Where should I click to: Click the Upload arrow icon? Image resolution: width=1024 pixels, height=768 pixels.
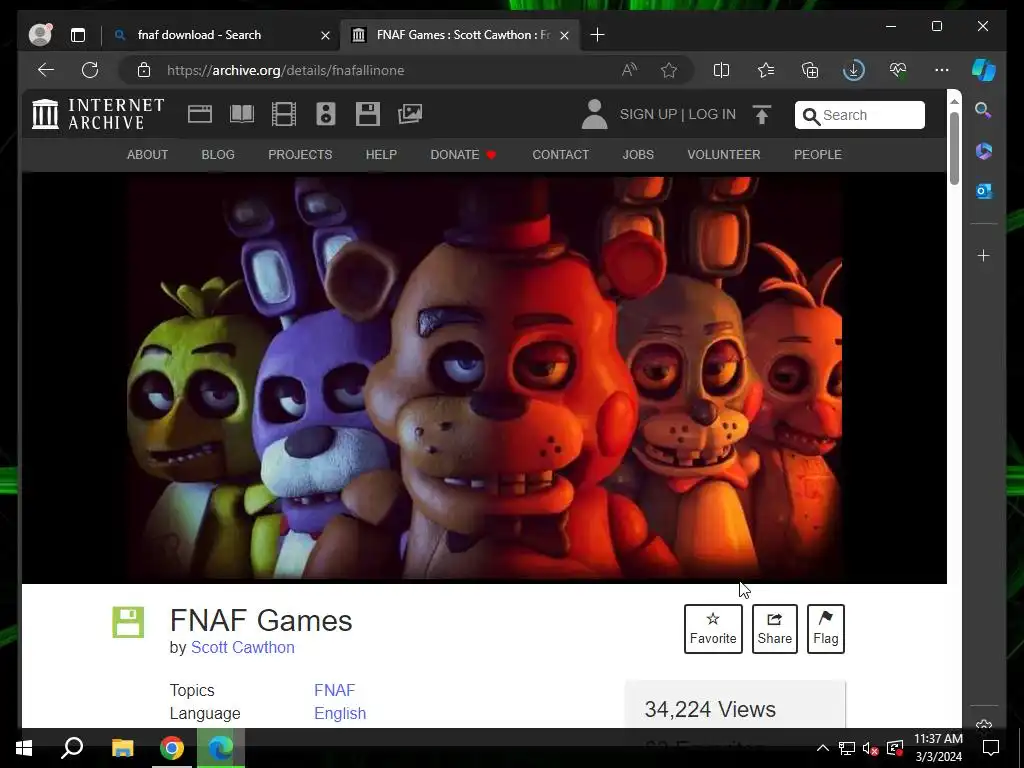tap(761, 114)
